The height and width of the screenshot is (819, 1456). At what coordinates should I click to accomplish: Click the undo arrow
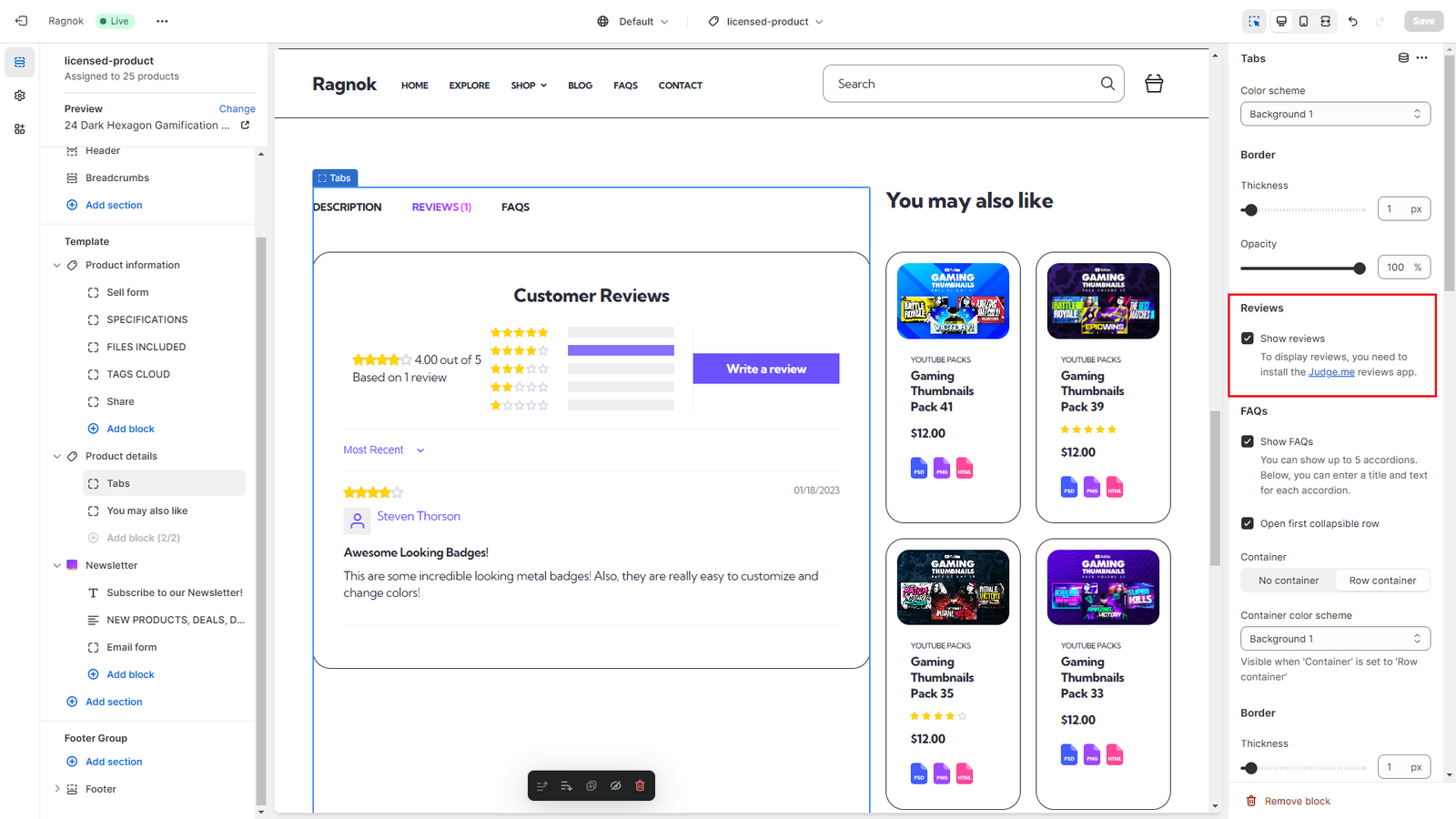click(x=1353, y=21)
